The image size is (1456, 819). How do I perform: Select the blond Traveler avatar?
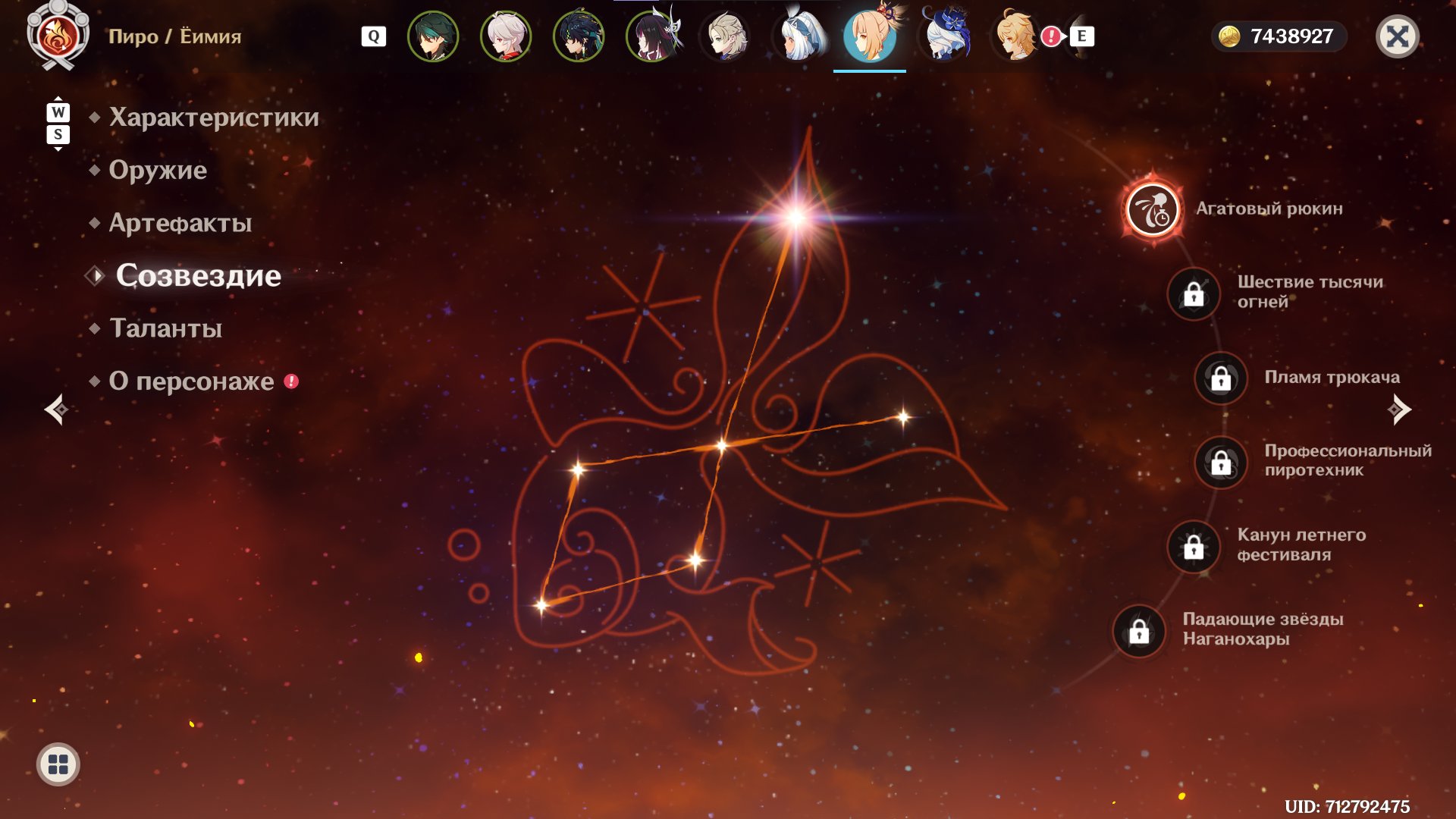tap(1015, 36)
